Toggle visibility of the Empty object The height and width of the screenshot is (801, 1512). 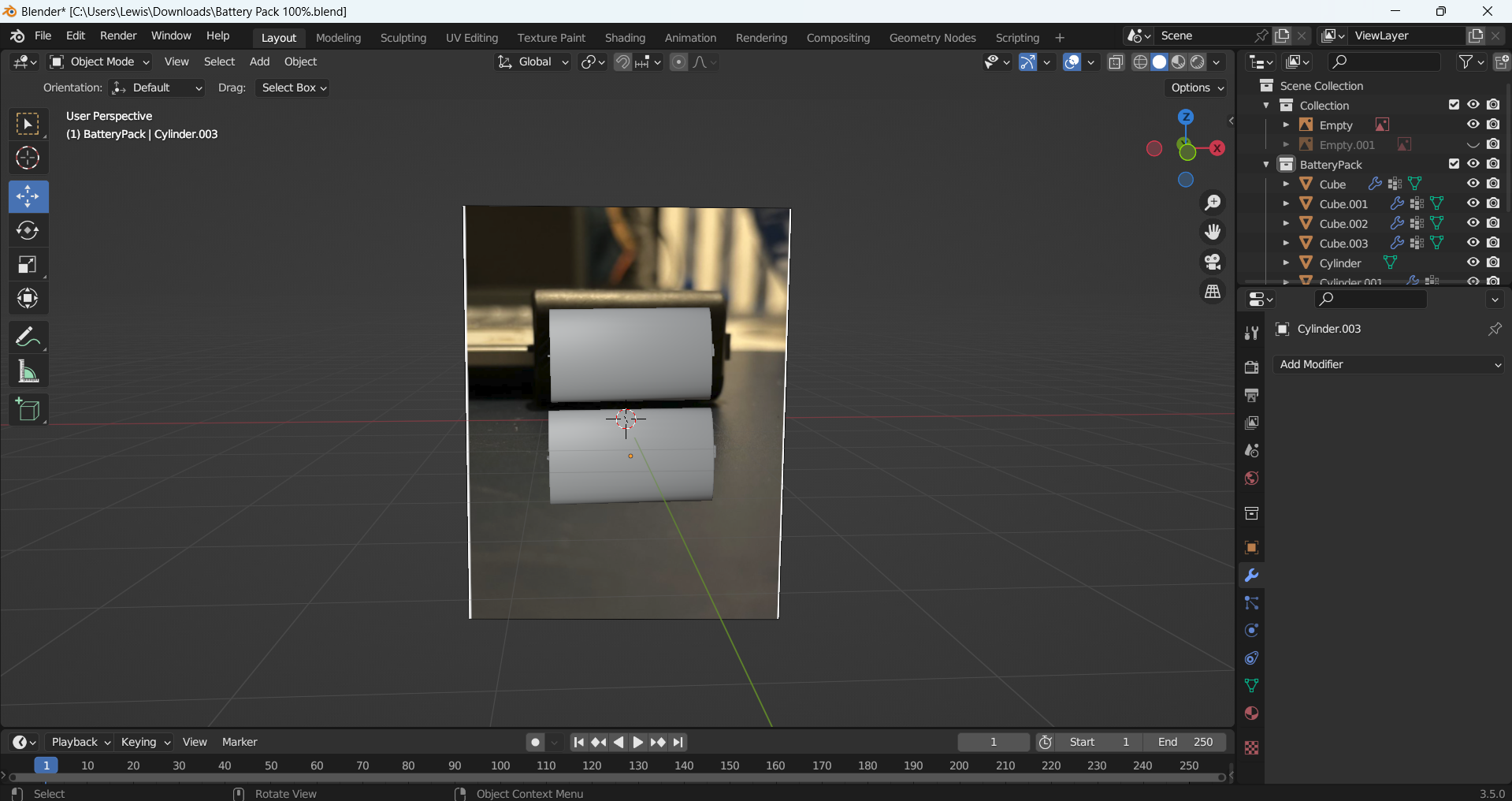click(1473, 125)
